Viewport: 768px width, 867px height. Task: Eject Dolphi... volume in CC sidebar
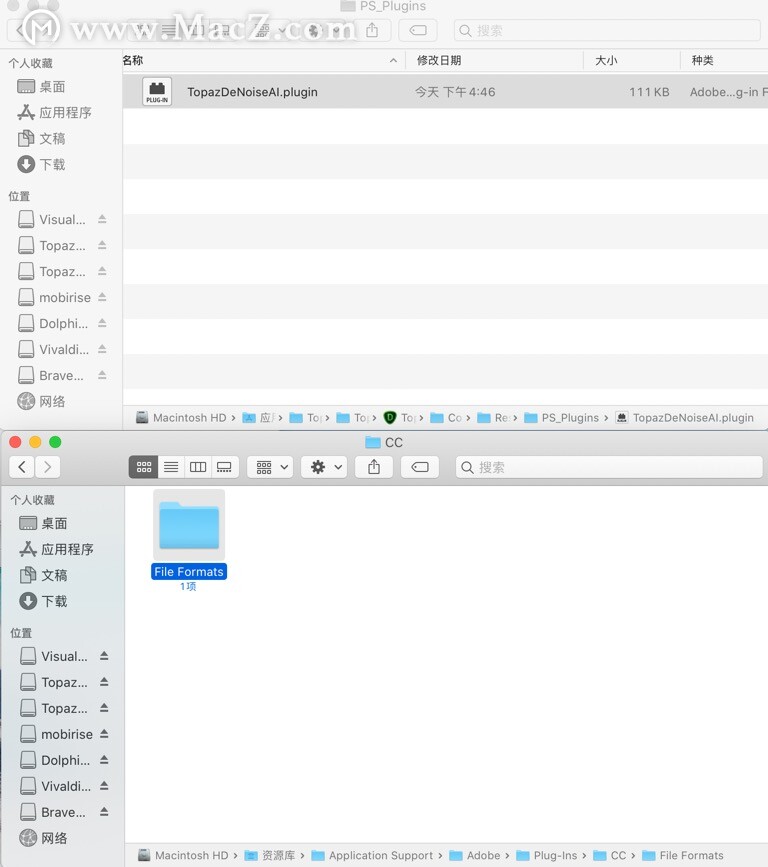pyautogui.click(x=104, y=760)
